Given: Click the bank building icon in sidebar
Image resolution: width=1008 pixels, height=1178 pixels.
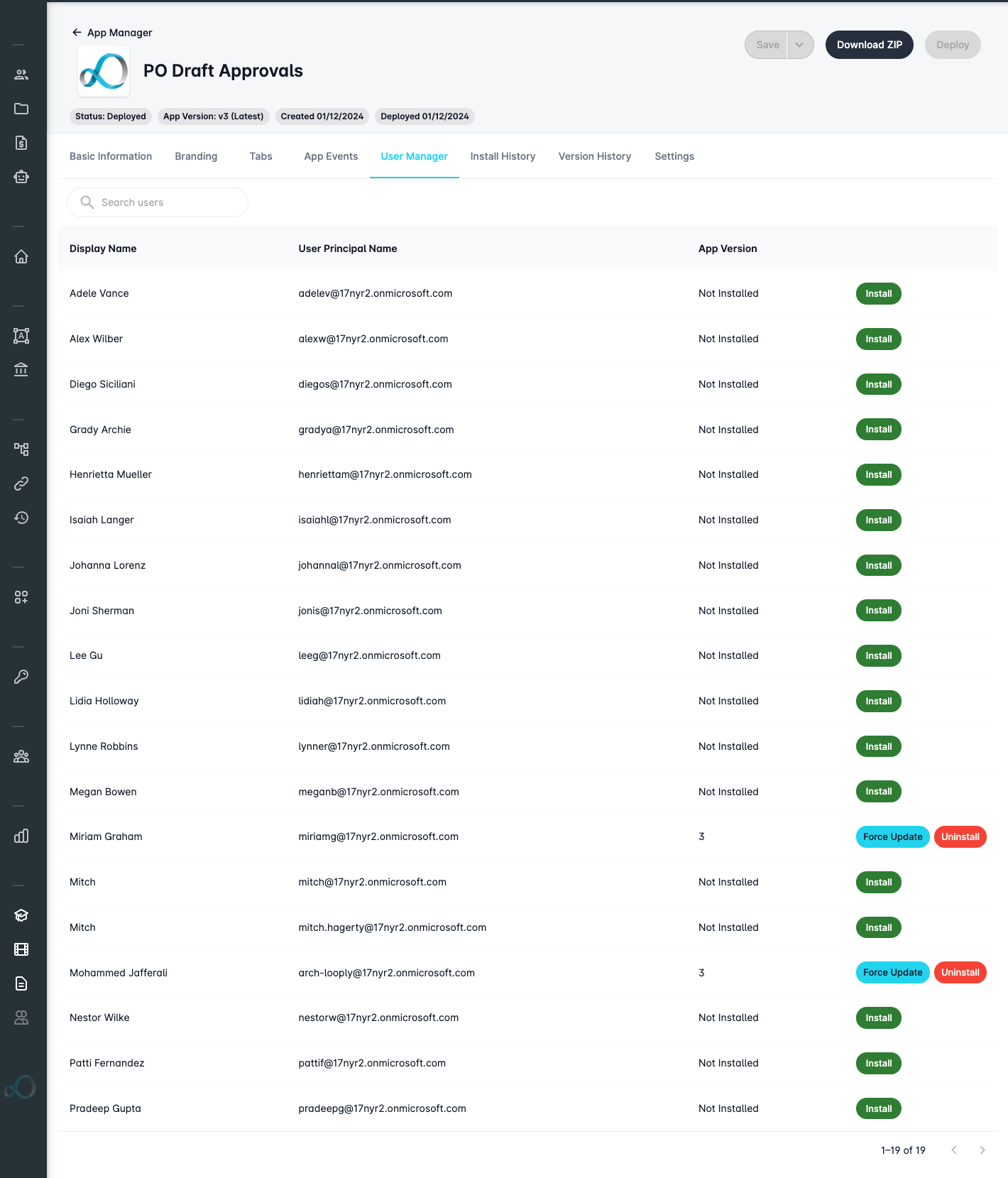Looking at the screenshot, I should tap(21, 369).
